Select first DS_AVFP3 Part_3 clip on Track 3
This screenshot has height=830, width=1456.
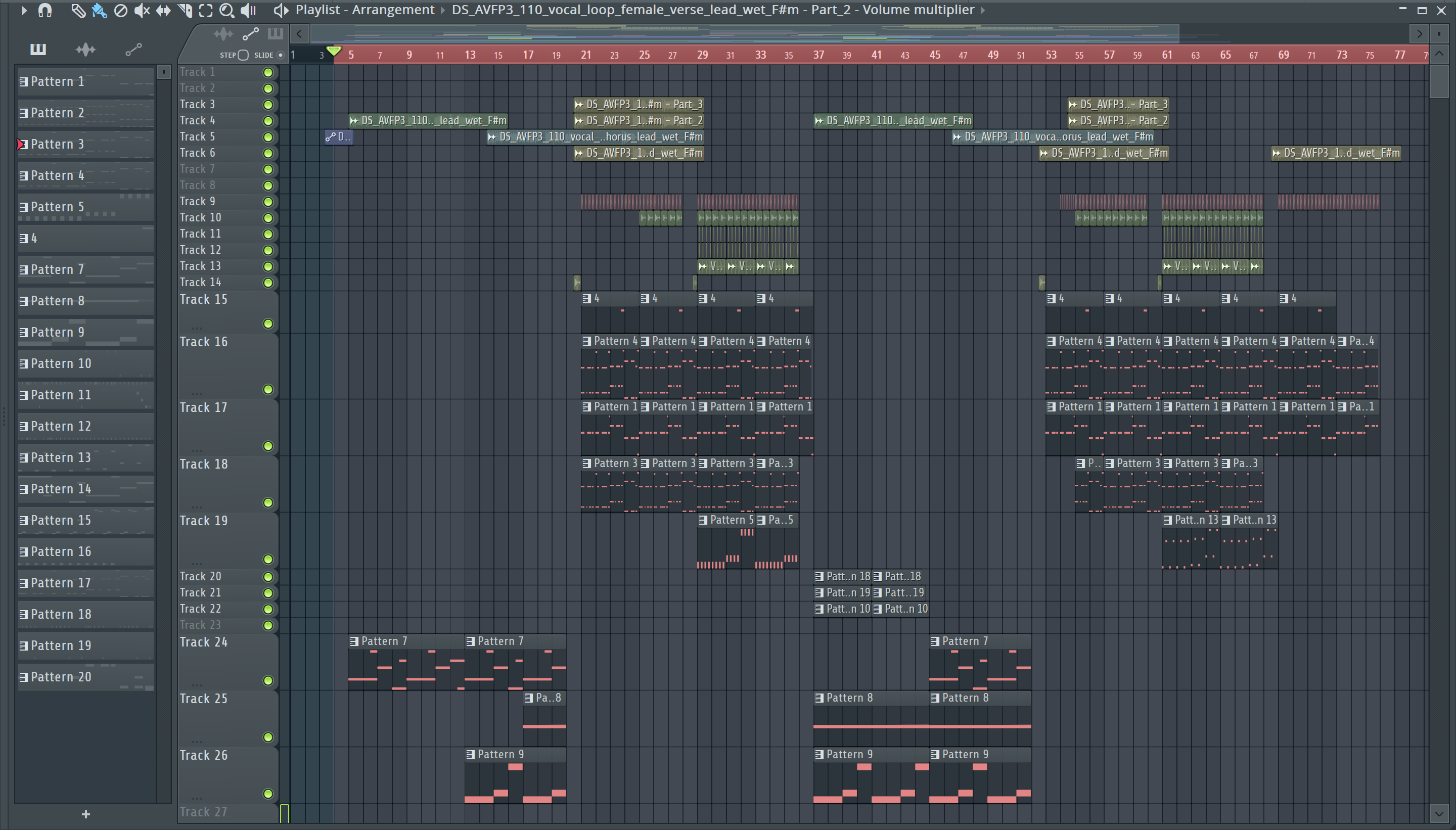click(x=639, y=104)
